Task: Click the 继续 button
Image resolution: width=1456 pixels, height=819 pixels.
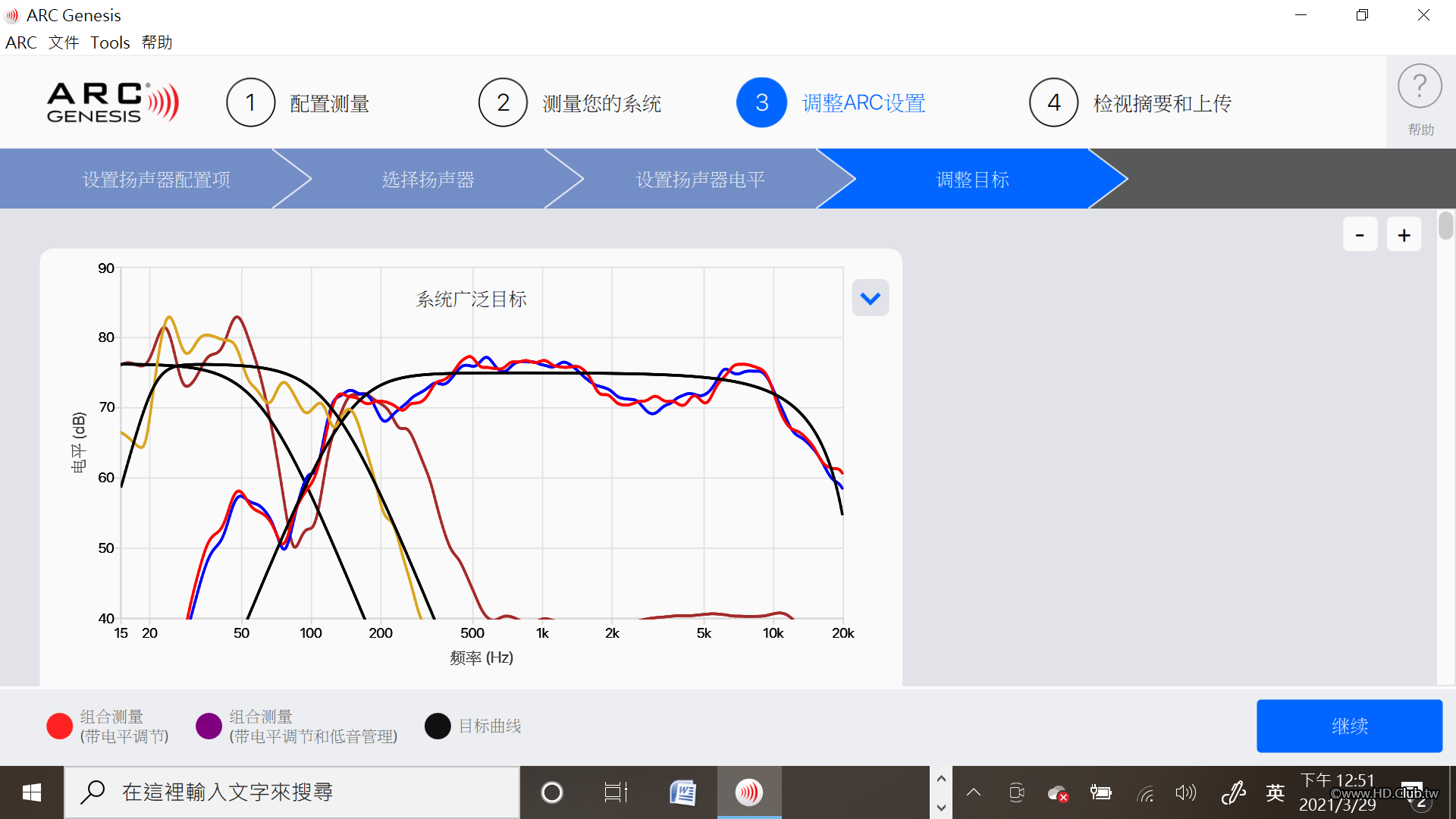Action: [1349, 726]
